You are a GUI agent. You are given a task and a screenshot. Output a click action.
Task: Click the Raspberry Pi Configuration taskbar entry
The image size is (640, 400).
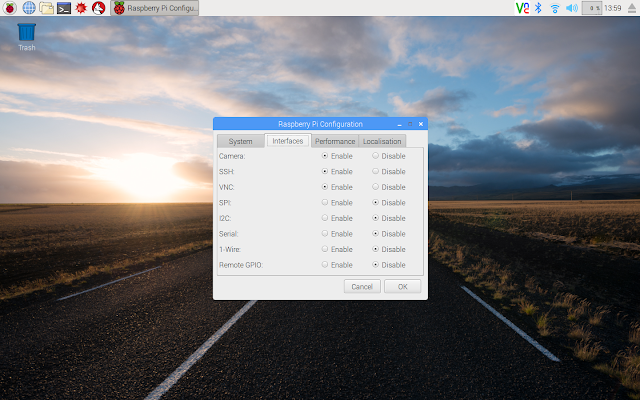point(155,8)
